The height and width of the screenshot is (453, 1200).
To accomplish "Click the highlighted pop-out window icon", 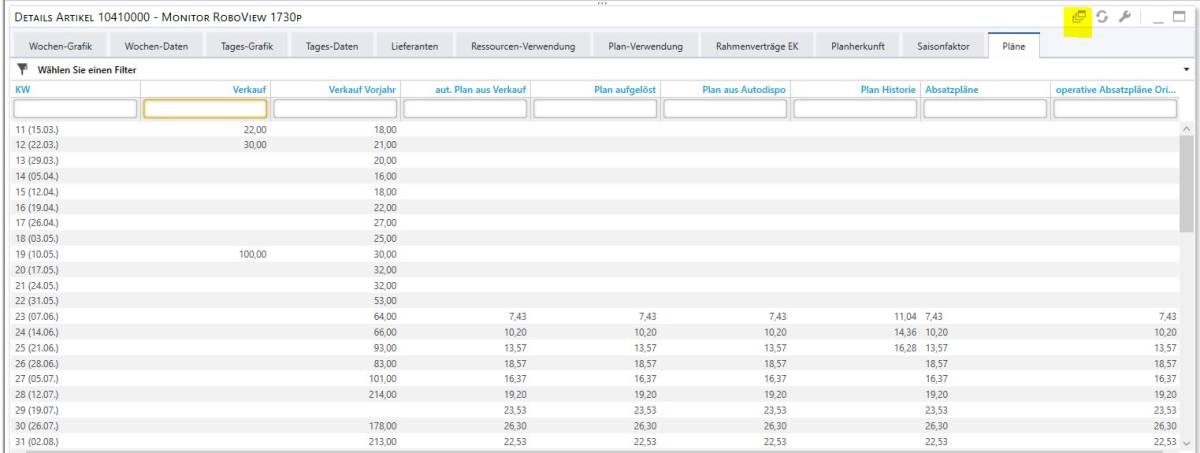I will pyautogui.click(x=1078, y=17).
